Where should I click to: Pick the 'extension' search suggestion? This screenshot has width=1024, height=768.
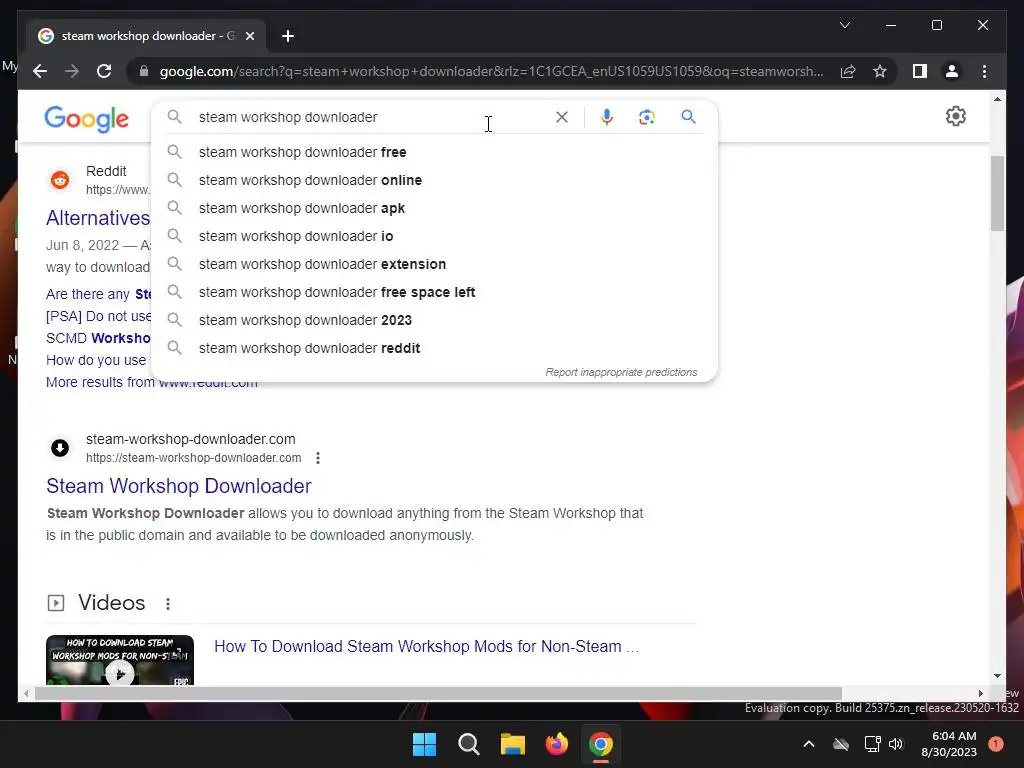pyautogui.click(x=434, y=264)
